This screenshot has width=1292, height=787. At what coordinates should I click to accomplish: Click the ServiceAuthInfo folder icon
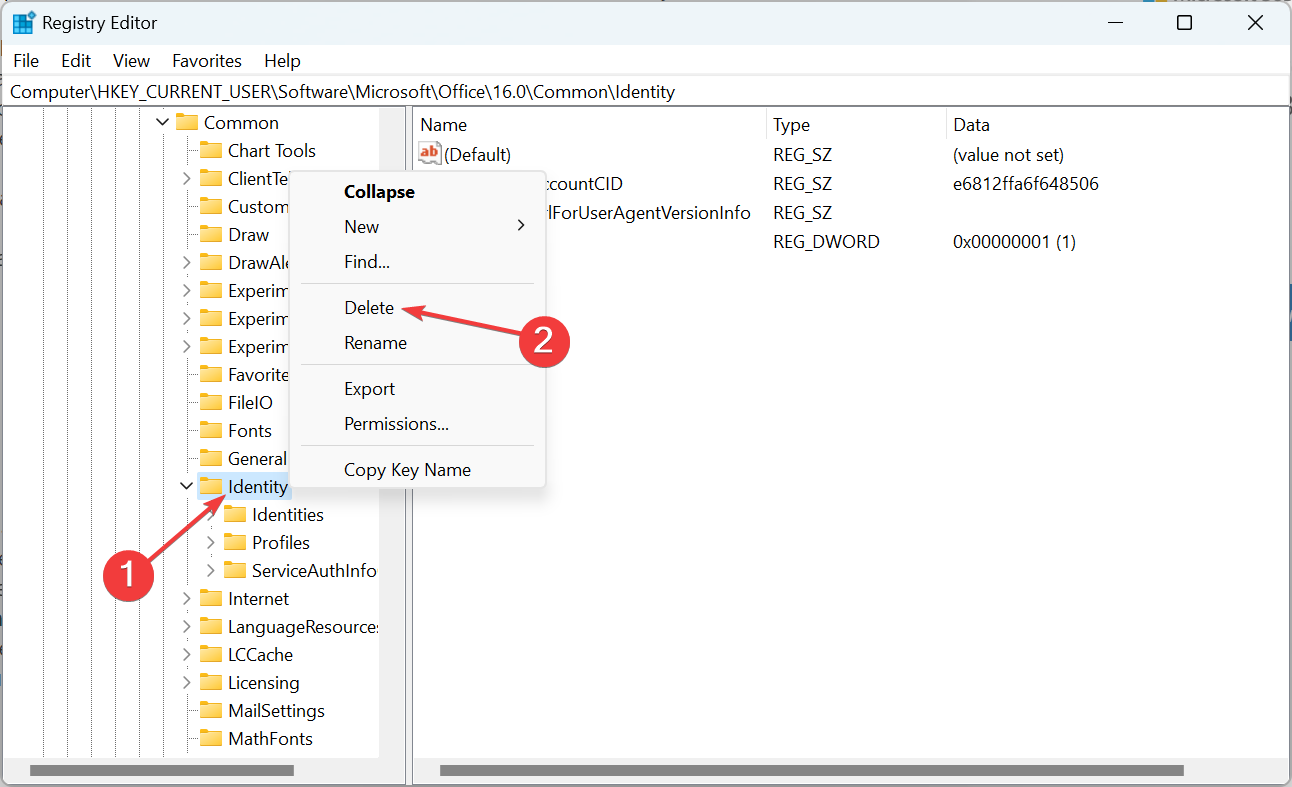tap(234, 570)
